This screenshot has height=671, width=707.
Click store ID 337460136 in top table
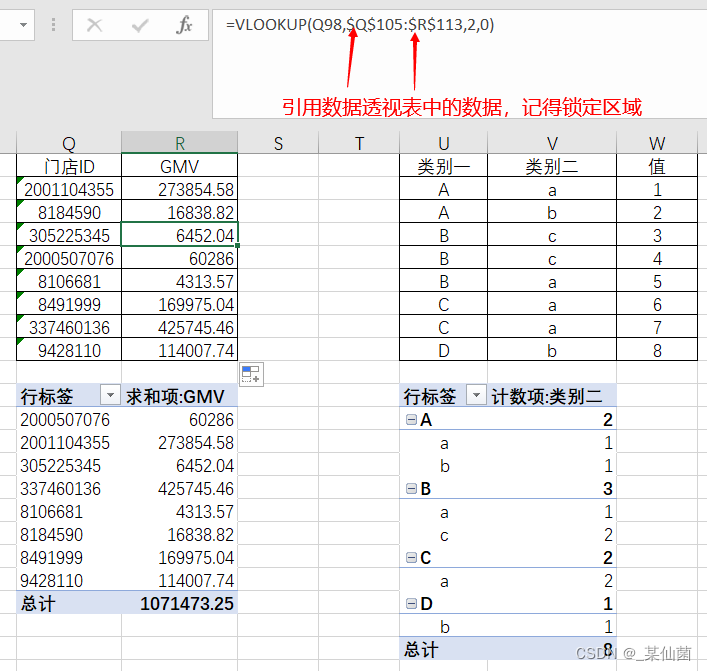coord(69,327)
